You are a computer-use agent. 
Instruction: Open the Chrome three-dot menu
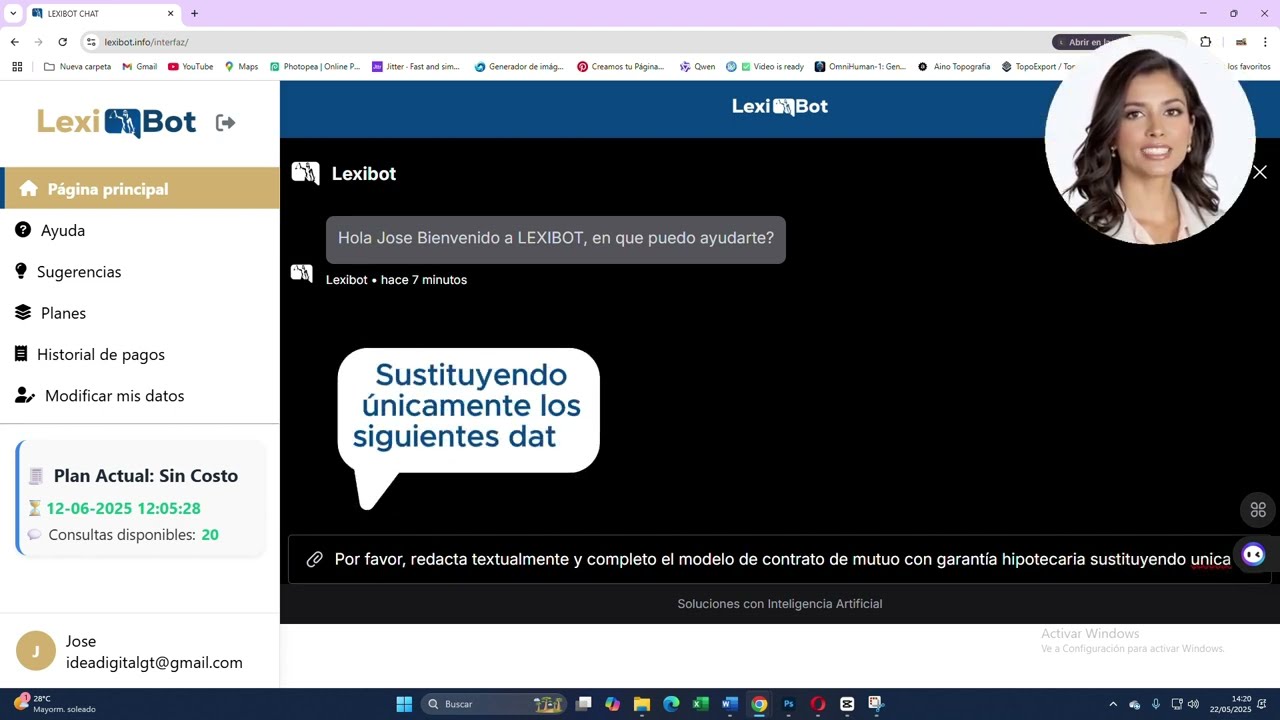coord(1265,42)
